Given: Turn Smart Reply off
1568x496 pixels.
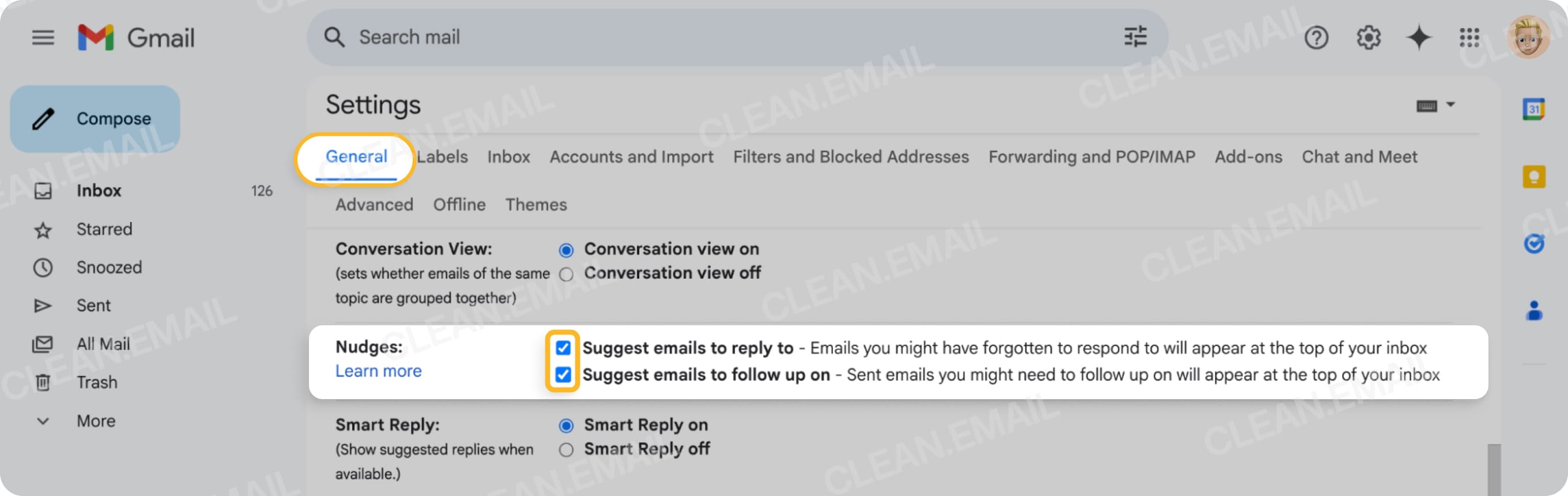Looking at the screenshot, I should pyautogui.click(x=566, y=450).
